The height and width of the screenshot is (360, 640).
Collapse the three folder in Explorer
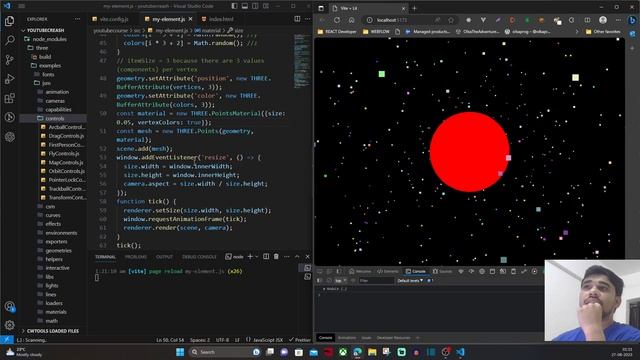(x=41, y=48)
